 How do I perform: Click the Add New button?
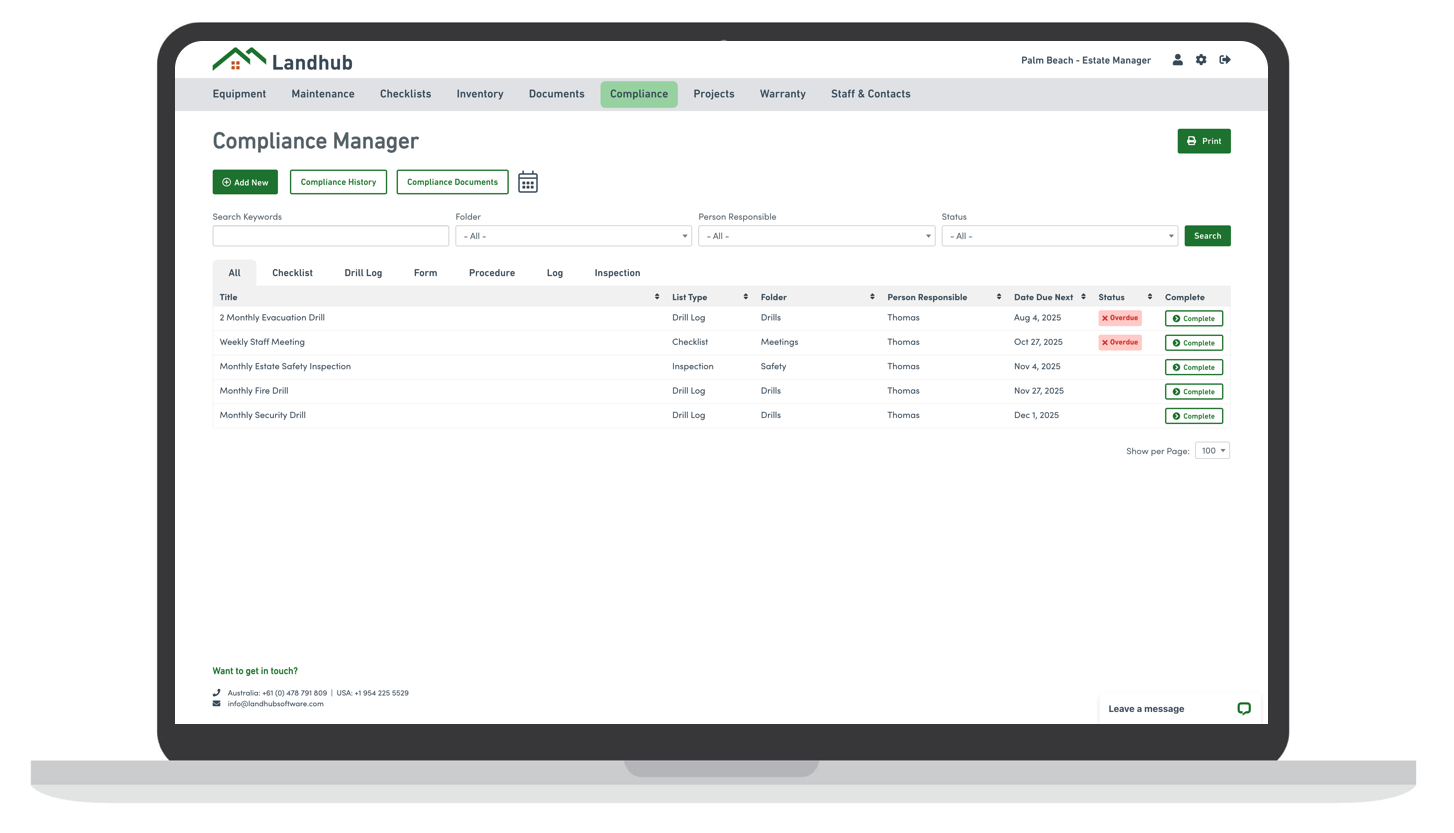click(x=245, y=182)
